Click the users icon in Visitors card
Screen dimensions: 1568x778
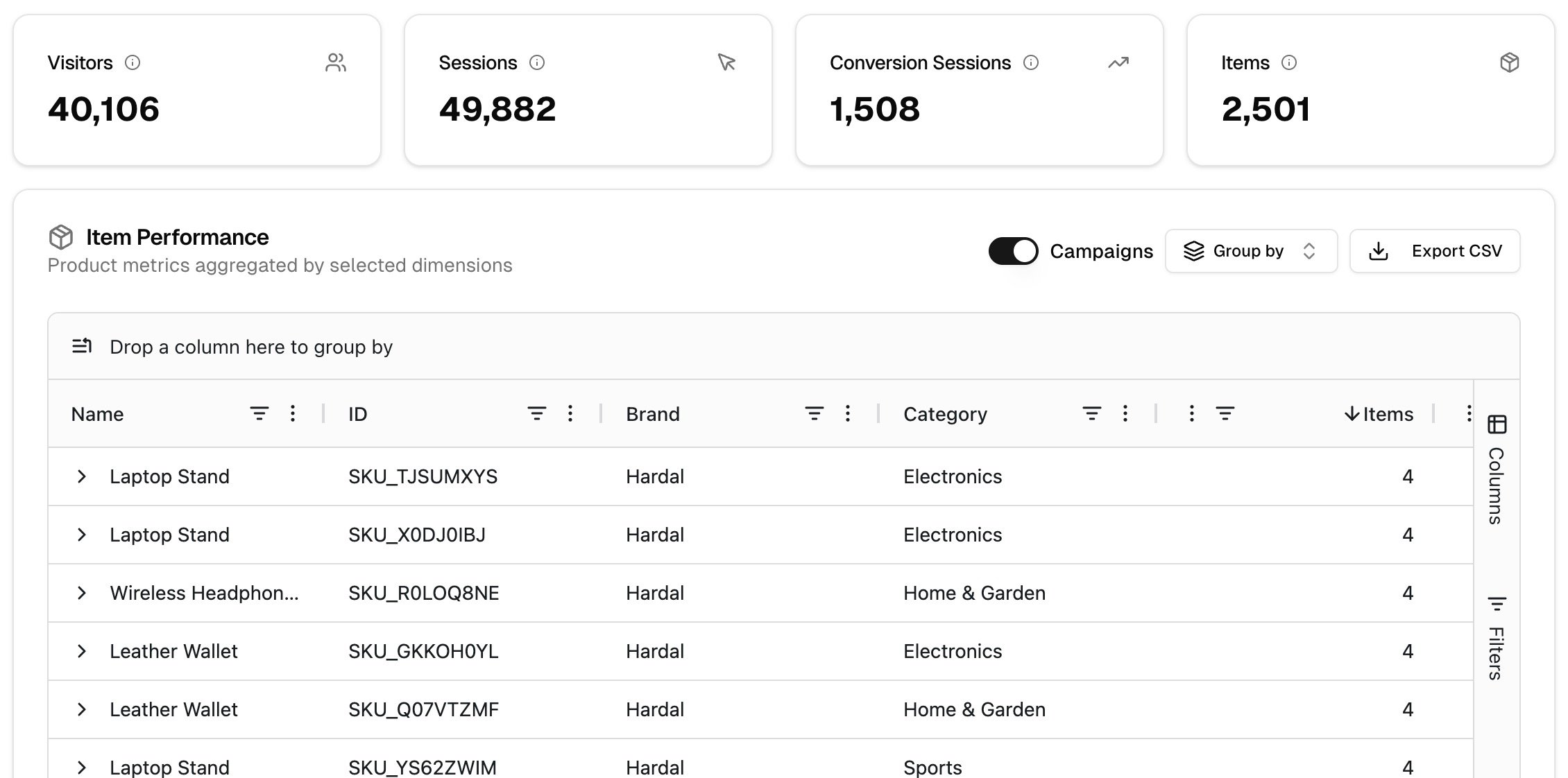[336, 63]
